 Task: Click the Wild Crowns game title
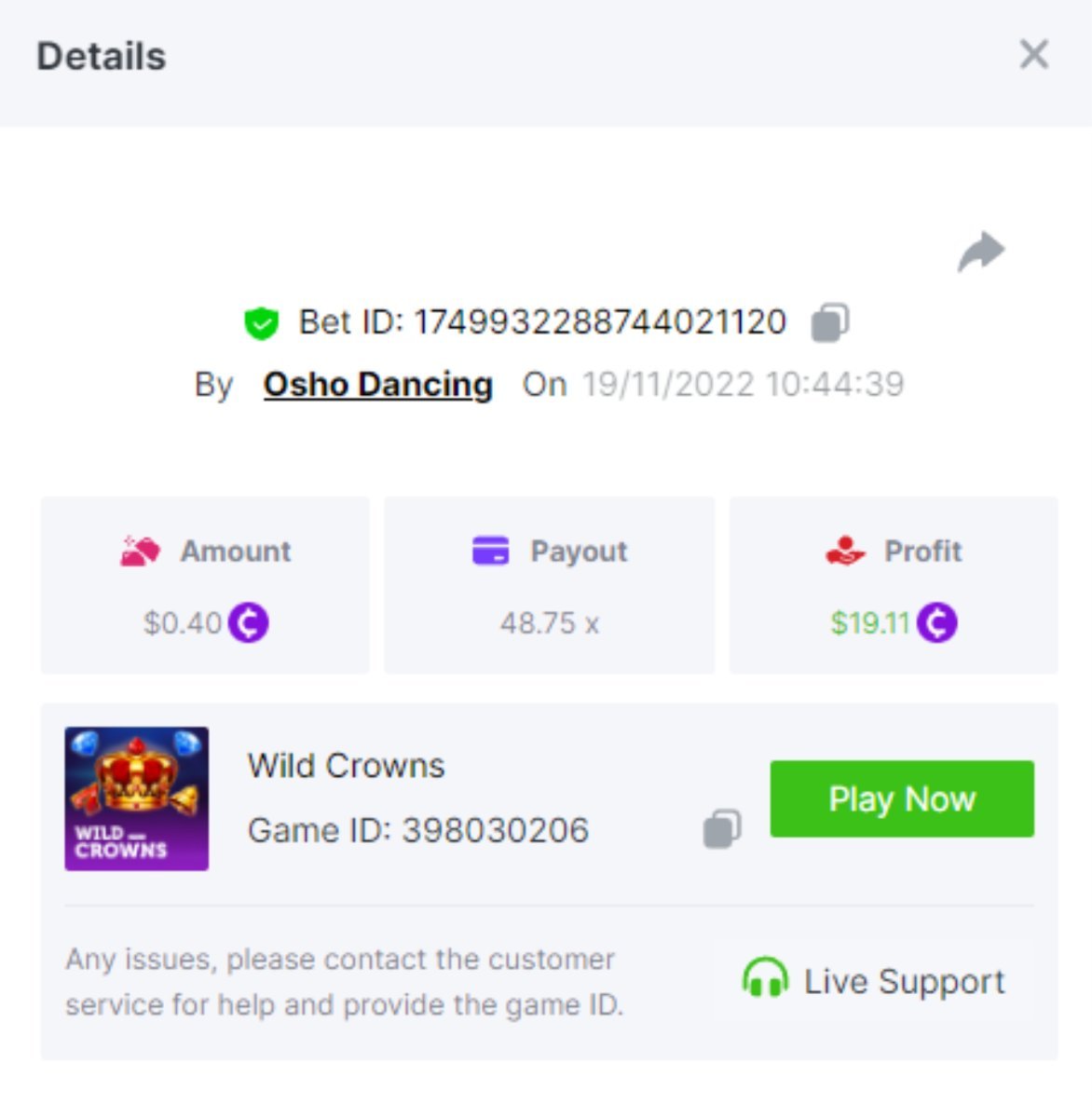coord(346,766)
